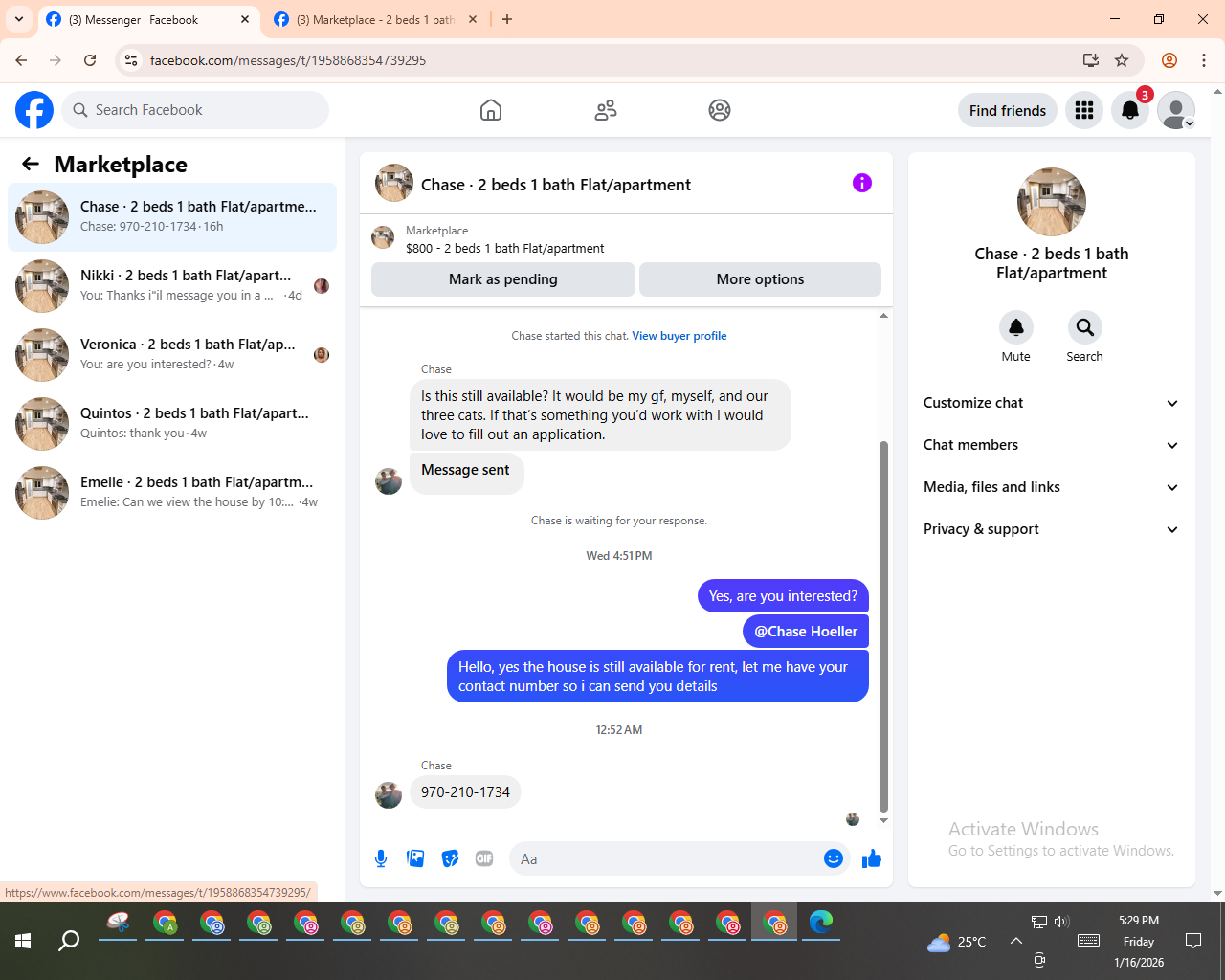Click chat scroll down arrow
This screenshot has height=980, width=1225.
point(883,821)
